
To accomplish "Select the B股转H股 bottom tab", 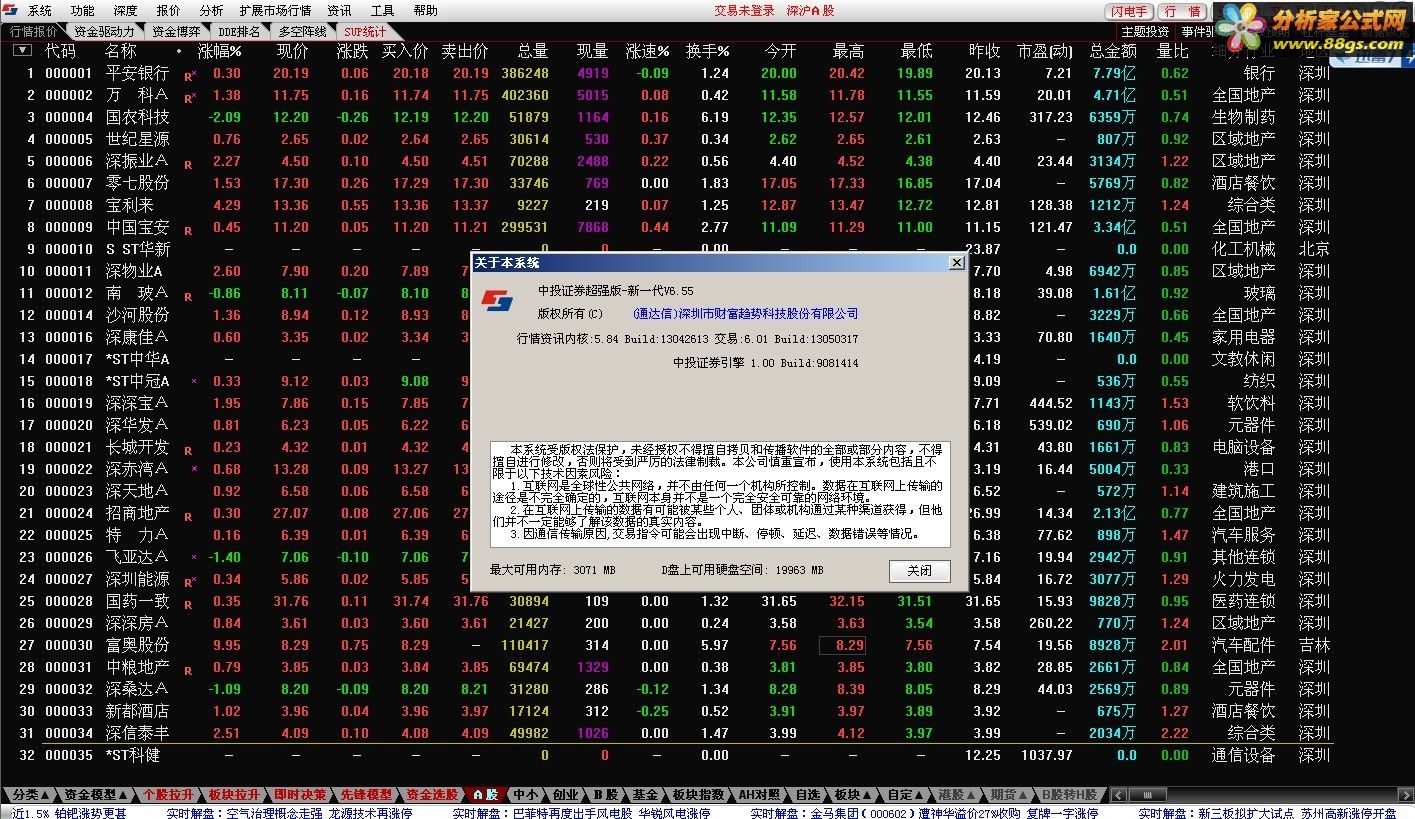I will (x=1070, y=795).
